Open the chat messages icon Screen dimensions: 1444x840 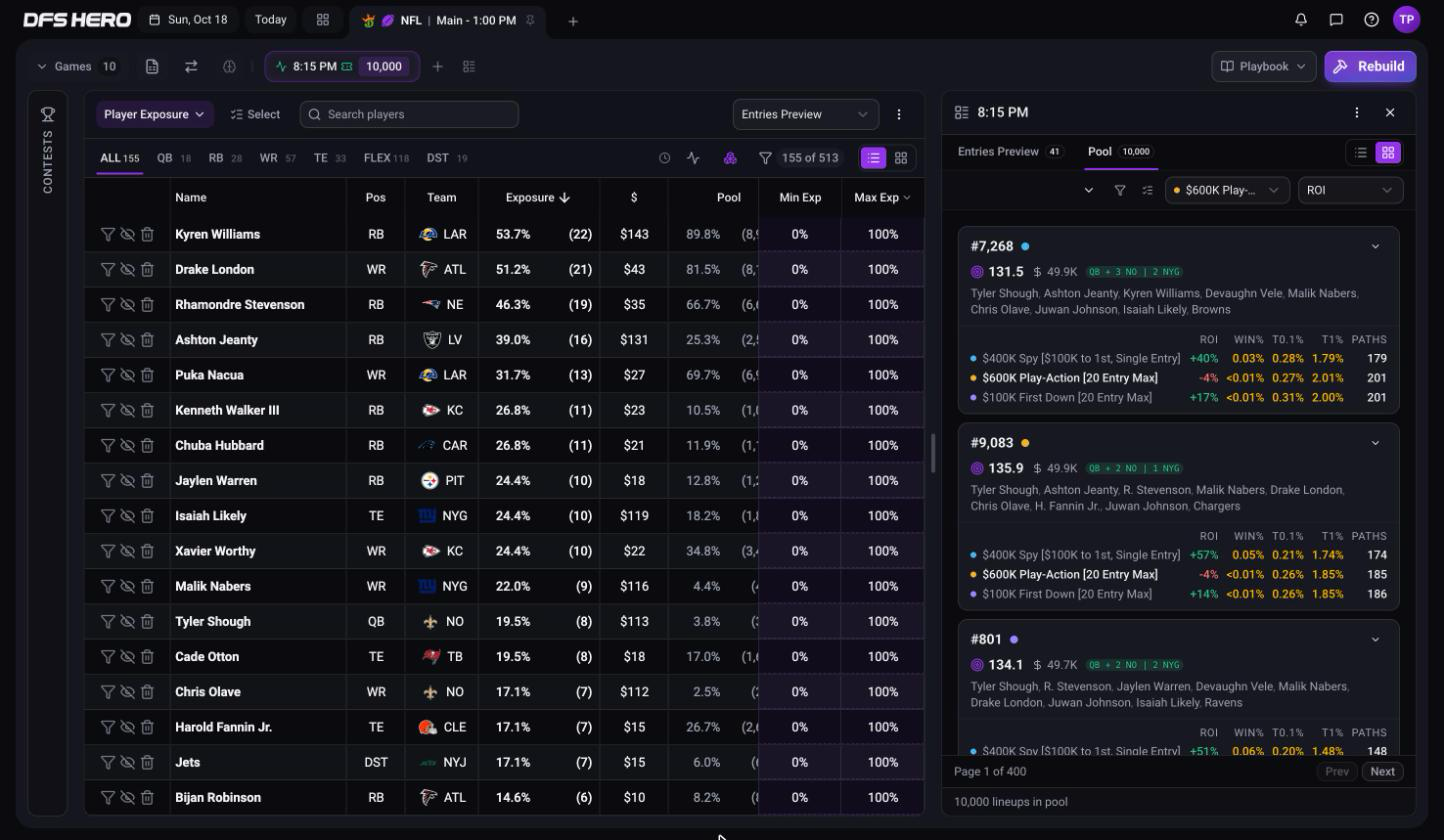(x=1336, y=19)
